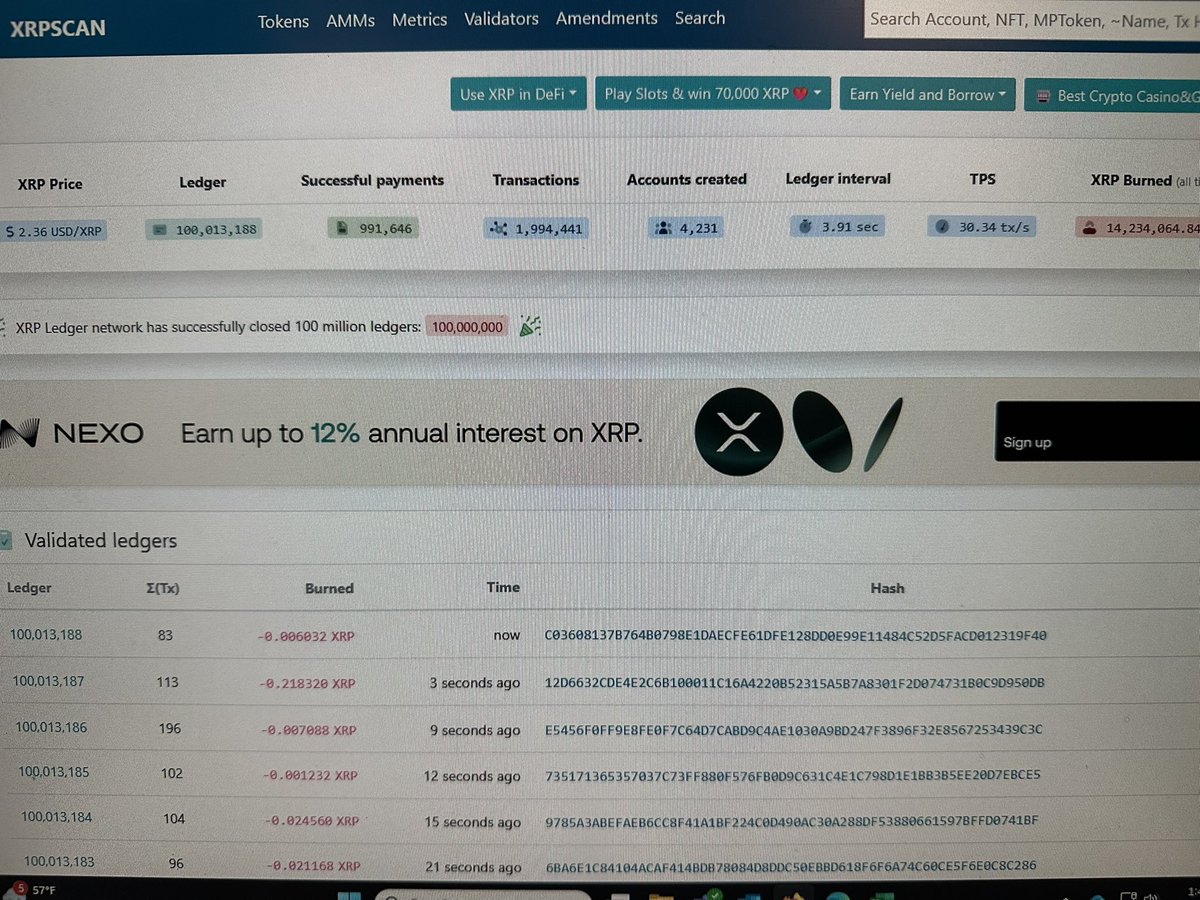This screenshot has width=1200, height=900.
Task: Select the -0.024560 XRP burned value
Action: pos(312,821)
